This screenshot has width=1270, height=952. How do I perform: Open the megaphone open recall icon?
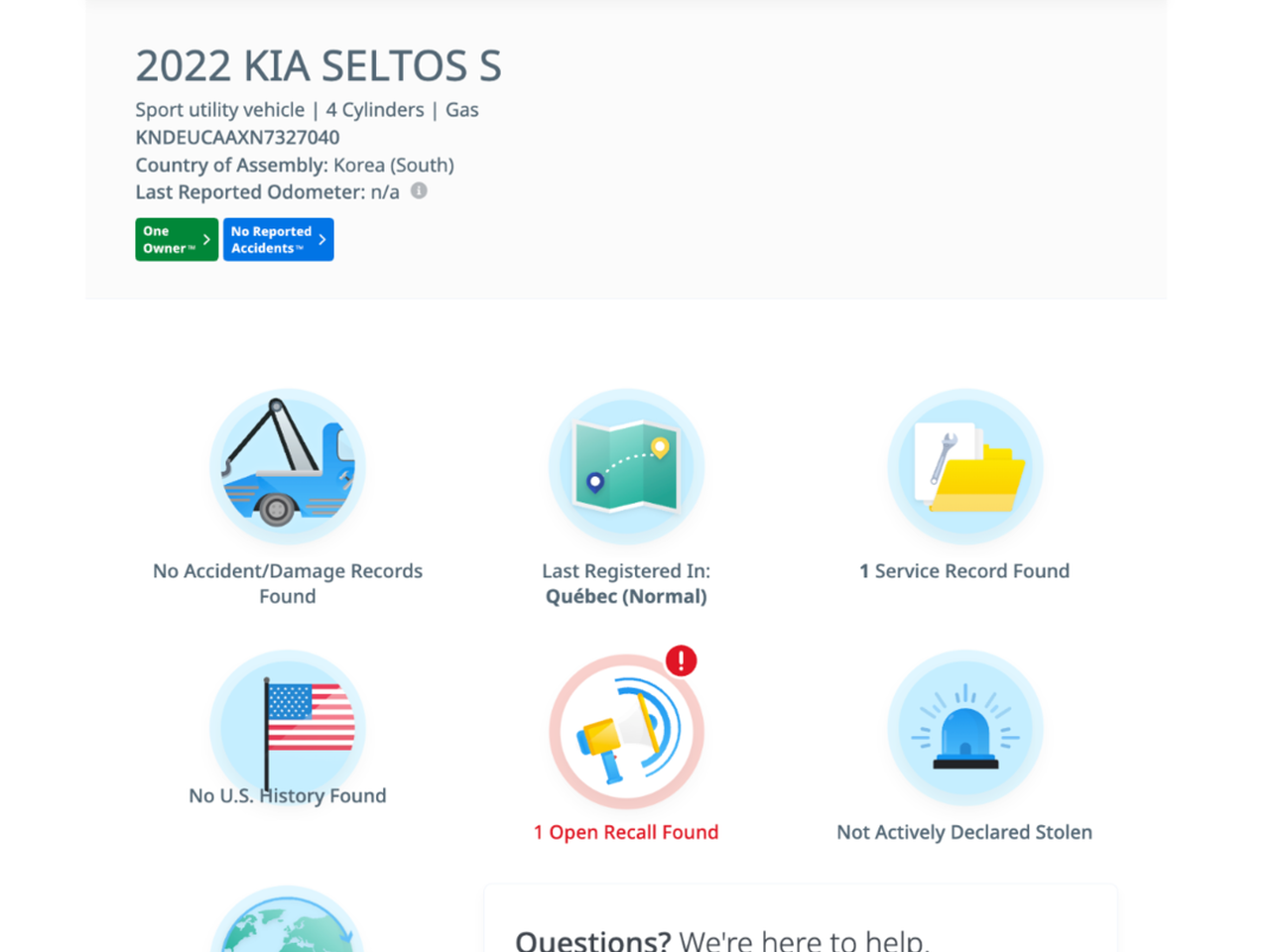[626, 732]
